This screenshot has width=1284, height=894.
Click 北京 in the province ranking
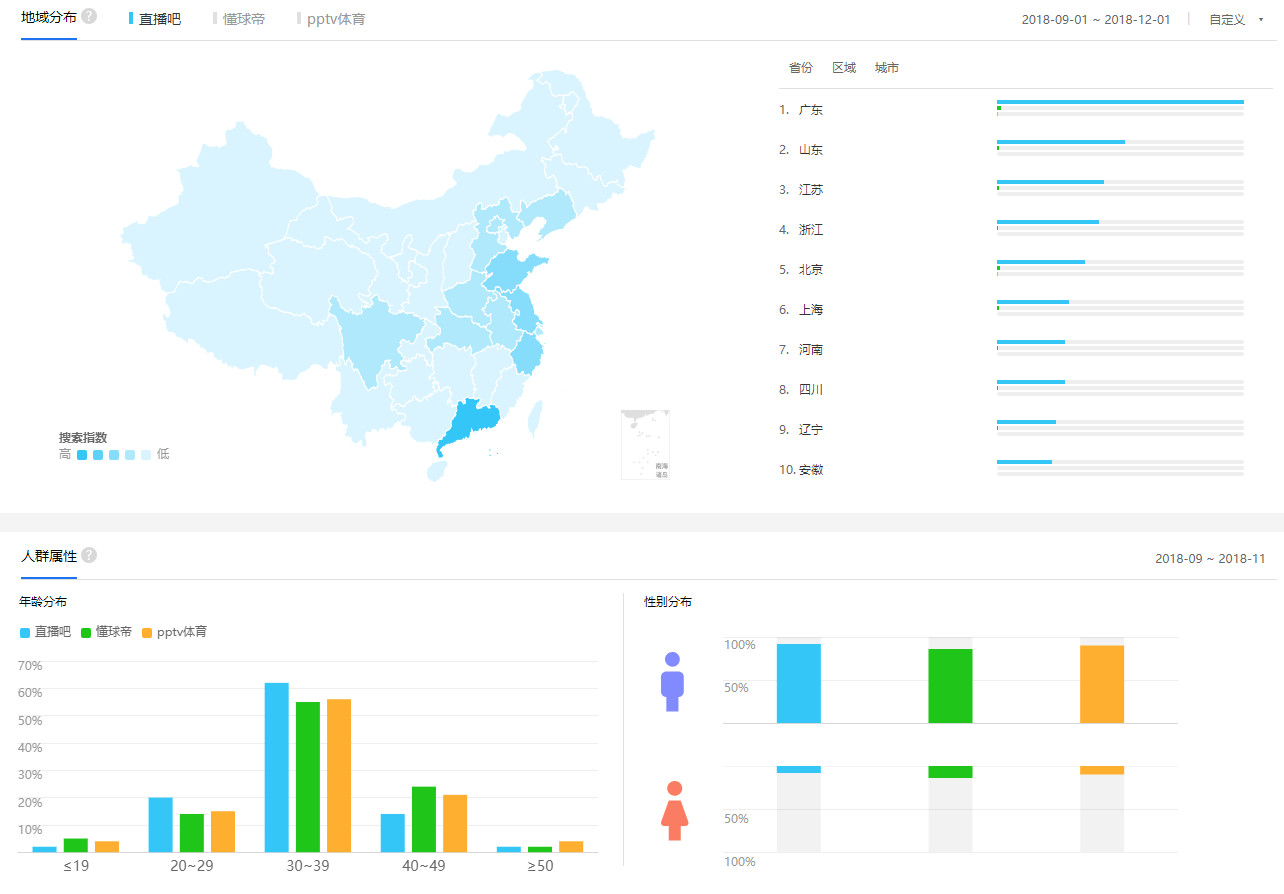(x=811, y=270)
